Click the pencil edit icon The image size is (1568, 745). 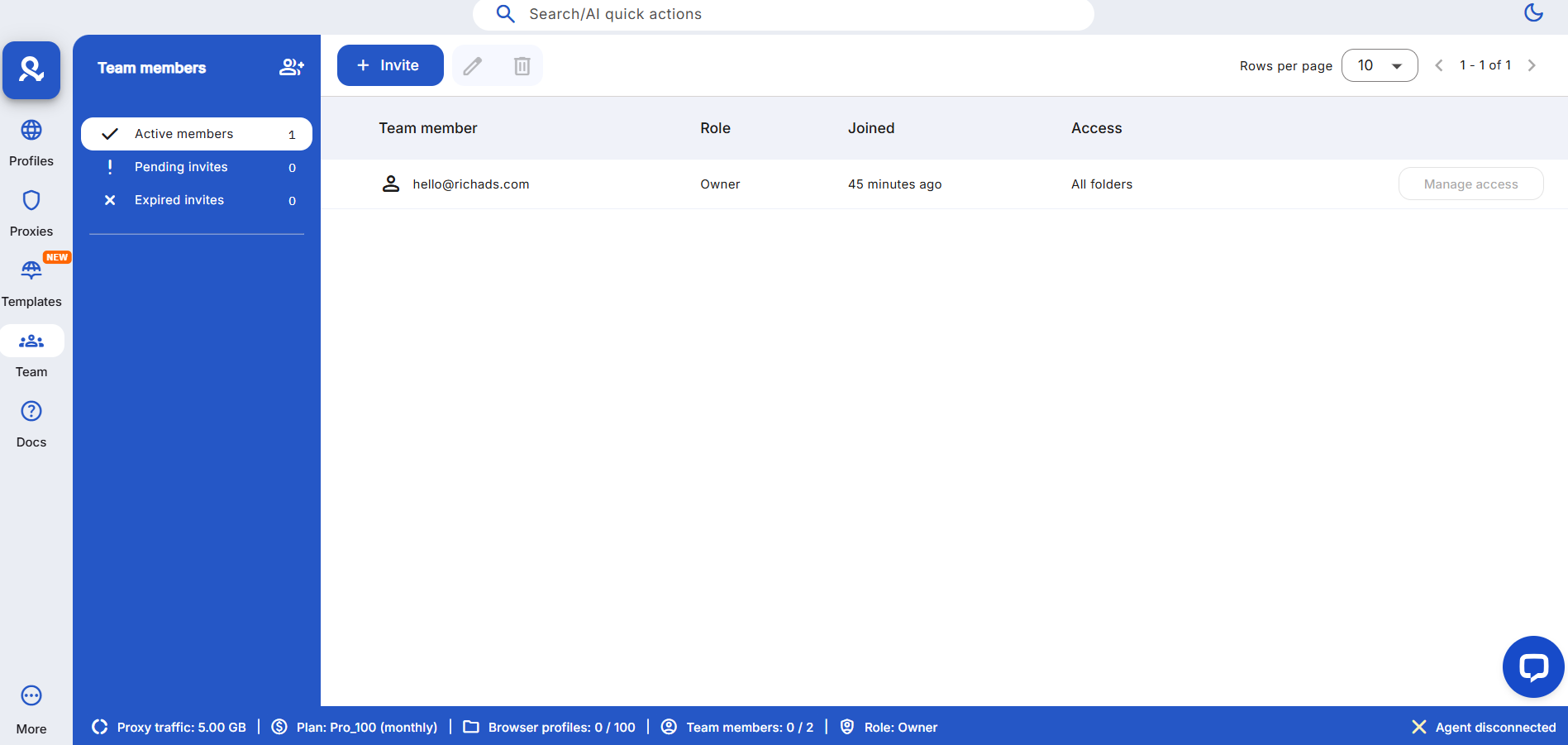point(473,66)
